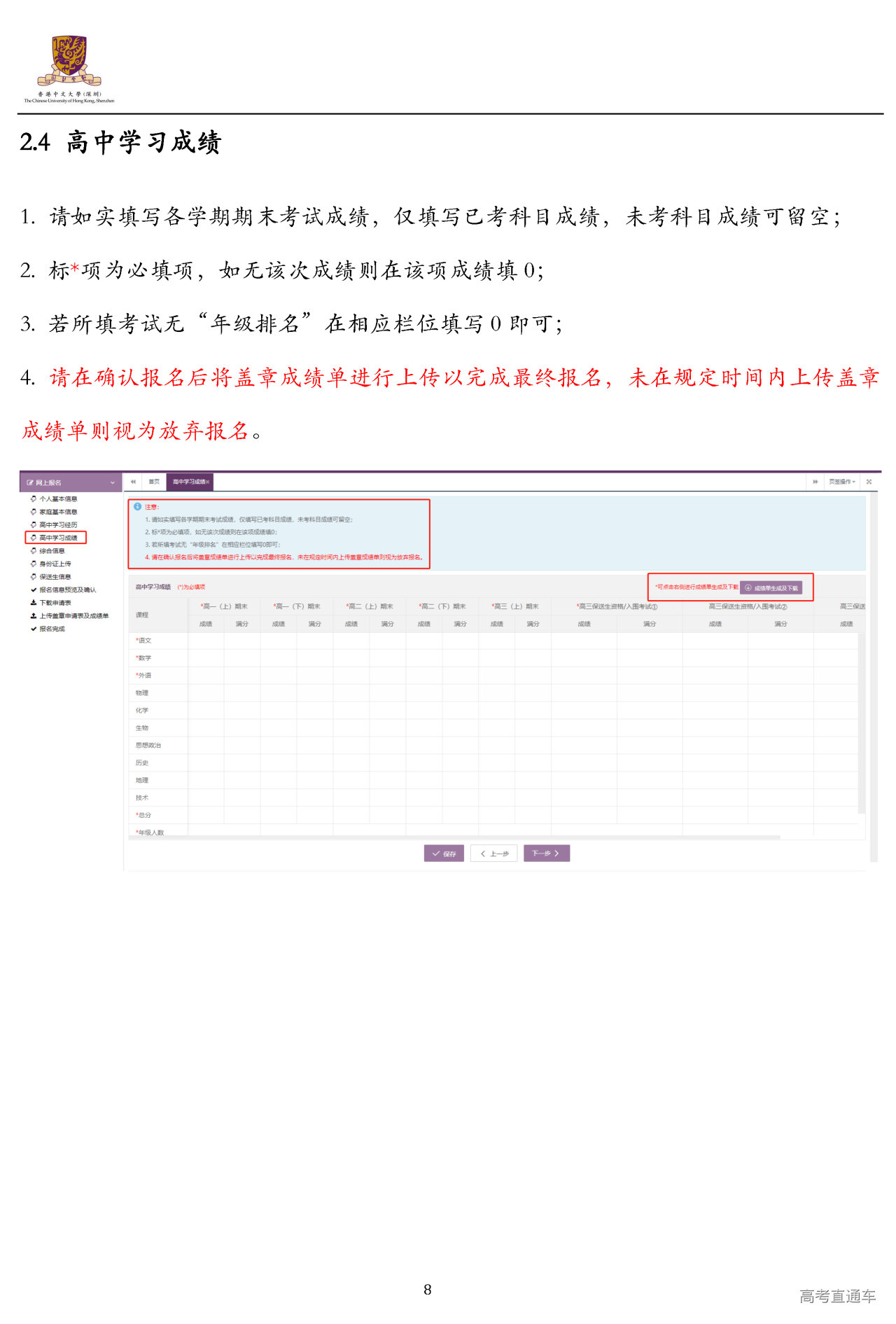896x1324 pixels.
Task: Open the 页签操作 dropdown
Action: (x=842, y=482)
